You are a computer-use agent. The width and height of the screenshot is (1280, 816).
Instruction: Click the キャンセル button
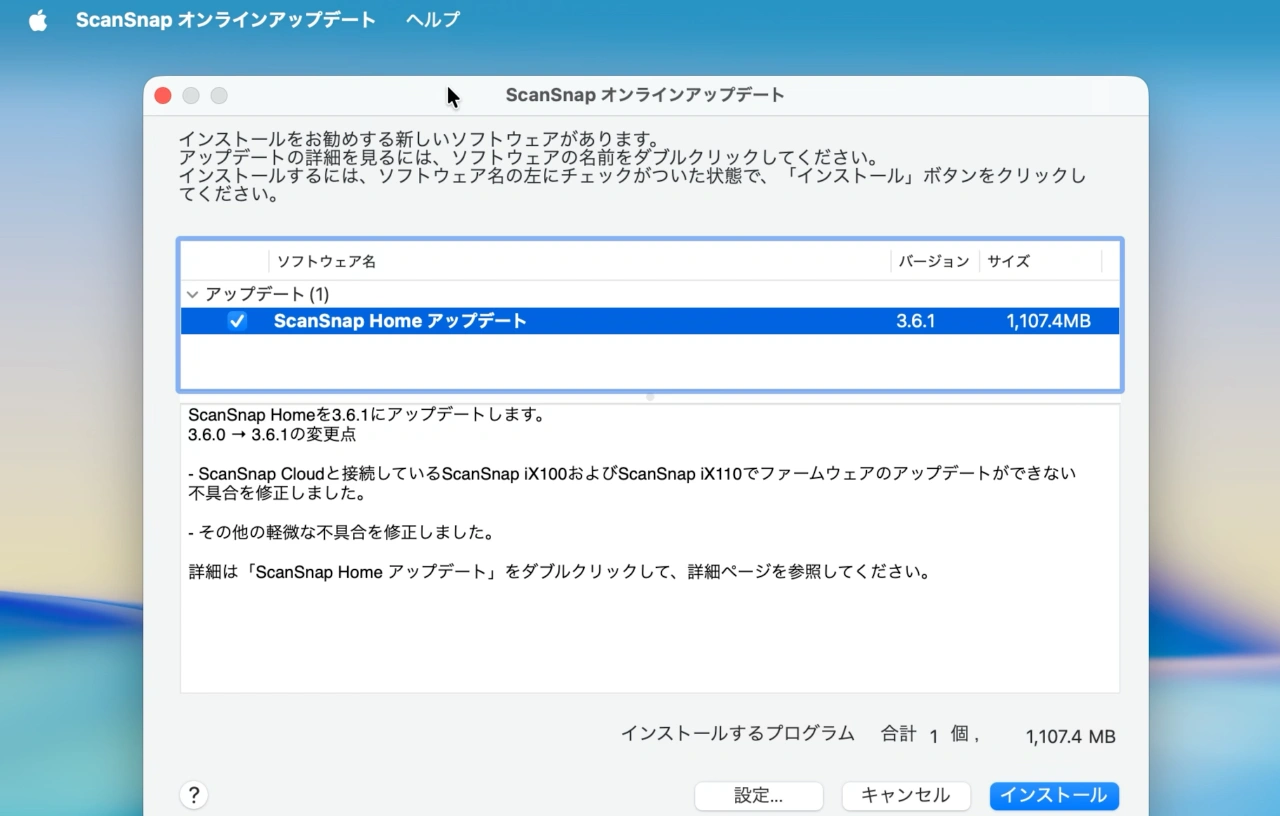coord(905,795)
